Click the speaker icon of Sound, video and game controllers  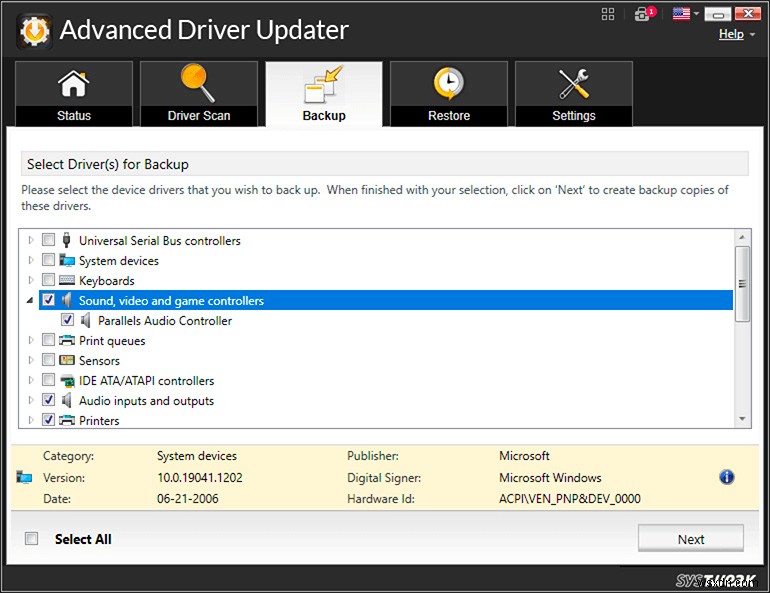(x=67, y=300)
